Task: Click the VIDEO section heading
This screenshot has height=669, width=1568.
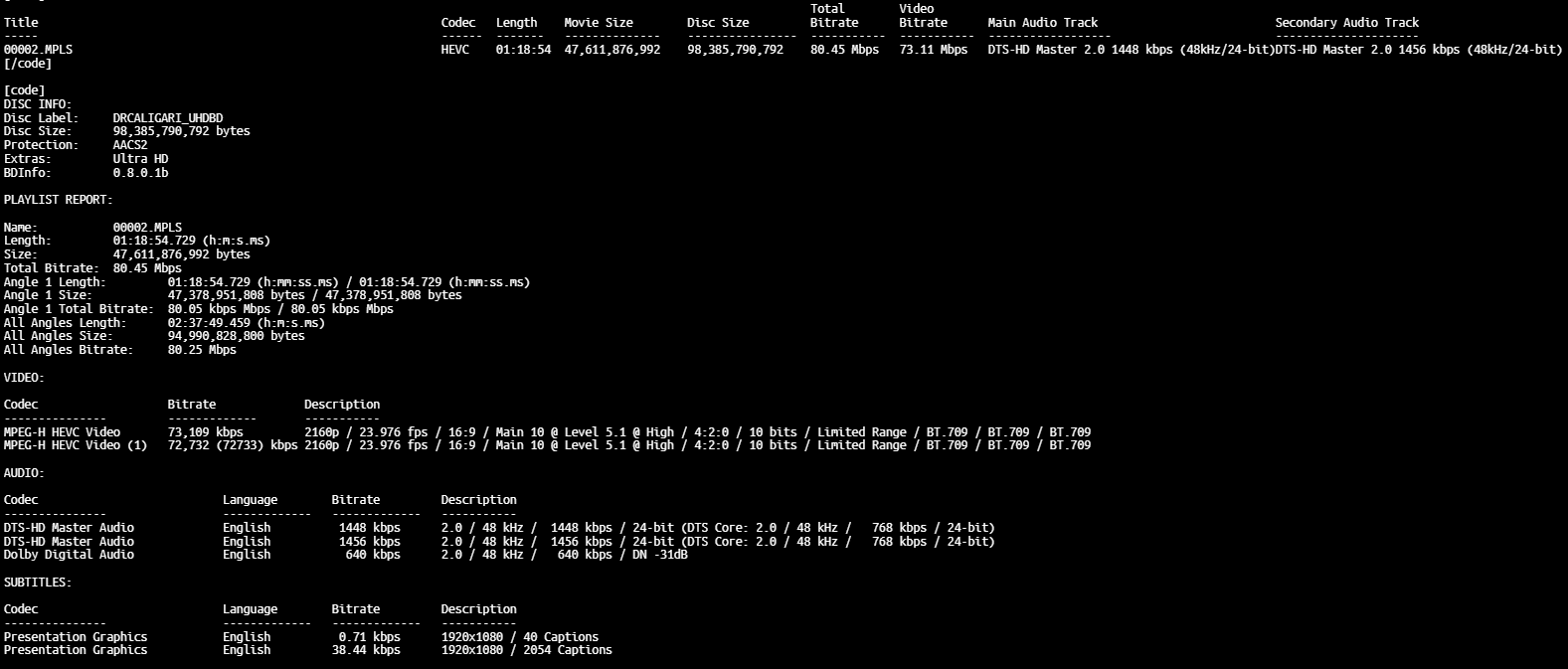Action: pos(24,378)
